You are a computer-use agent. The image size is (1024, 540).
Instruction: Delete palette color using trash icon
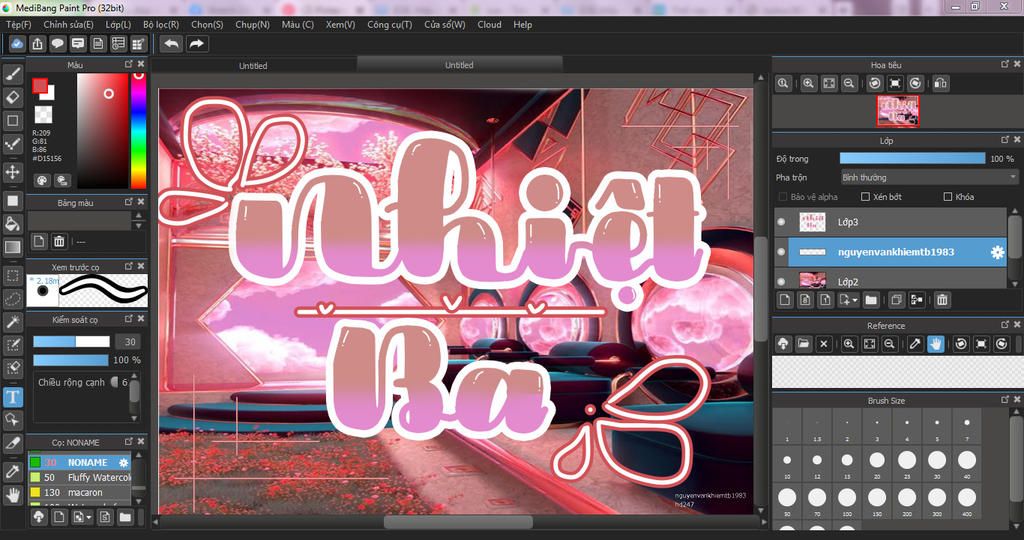coord(59,241)
